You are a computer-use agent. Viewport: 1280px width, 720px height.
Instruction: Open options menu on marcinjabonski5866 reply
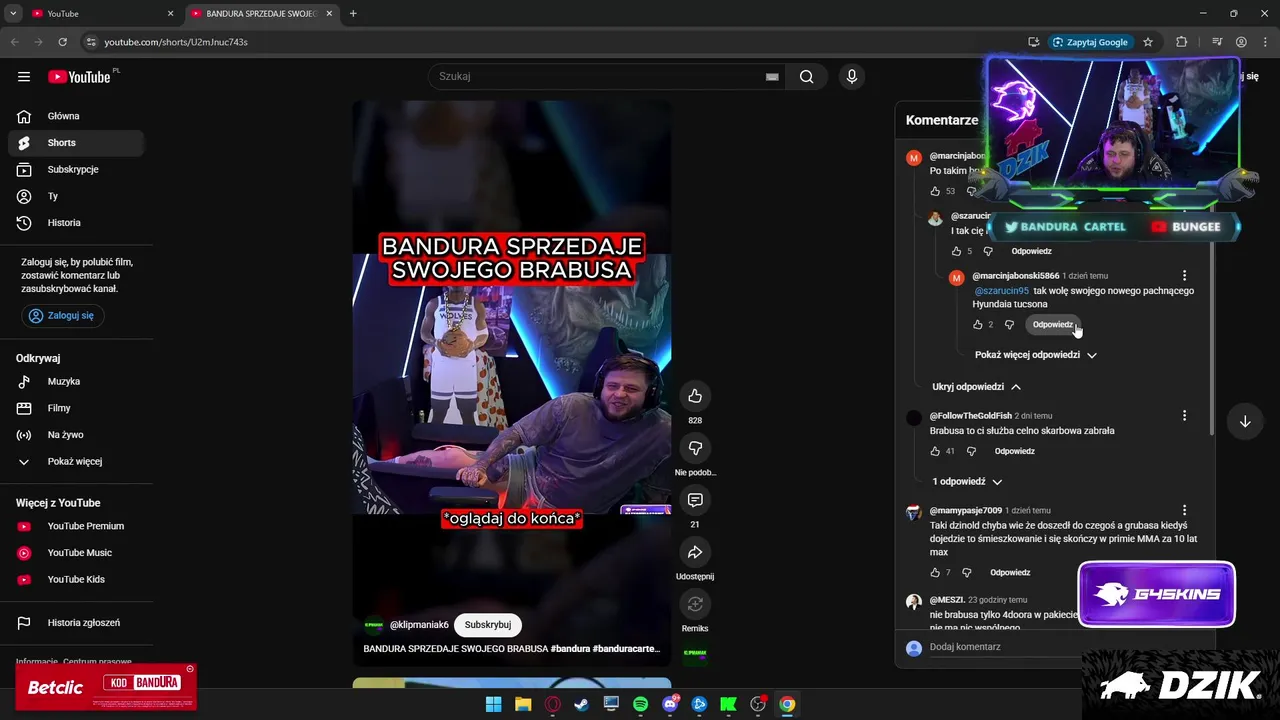[1184, 276]
